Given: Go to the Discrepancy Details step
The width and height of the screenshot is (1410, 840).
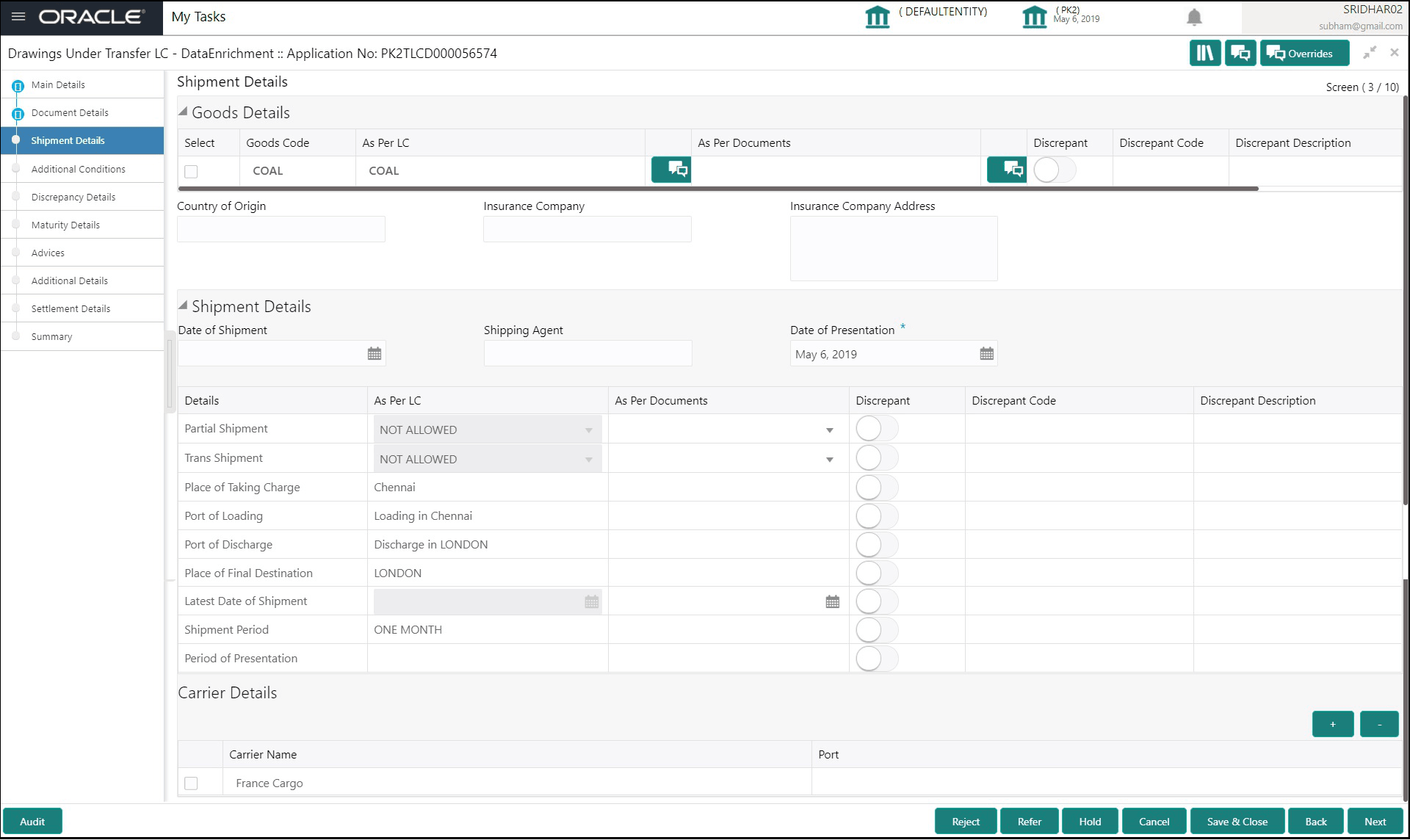Looking at the screenshot, I should (73, 197).
